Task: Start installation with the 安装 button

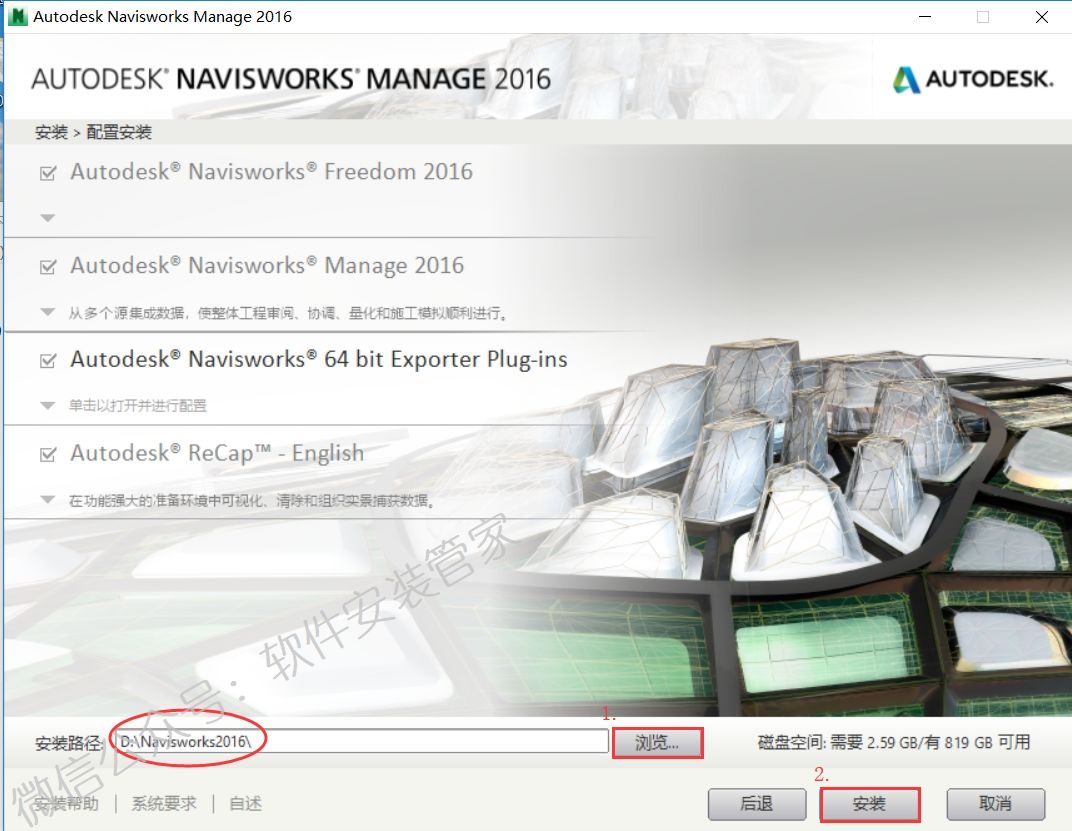Action: click(x=869, y=804)
